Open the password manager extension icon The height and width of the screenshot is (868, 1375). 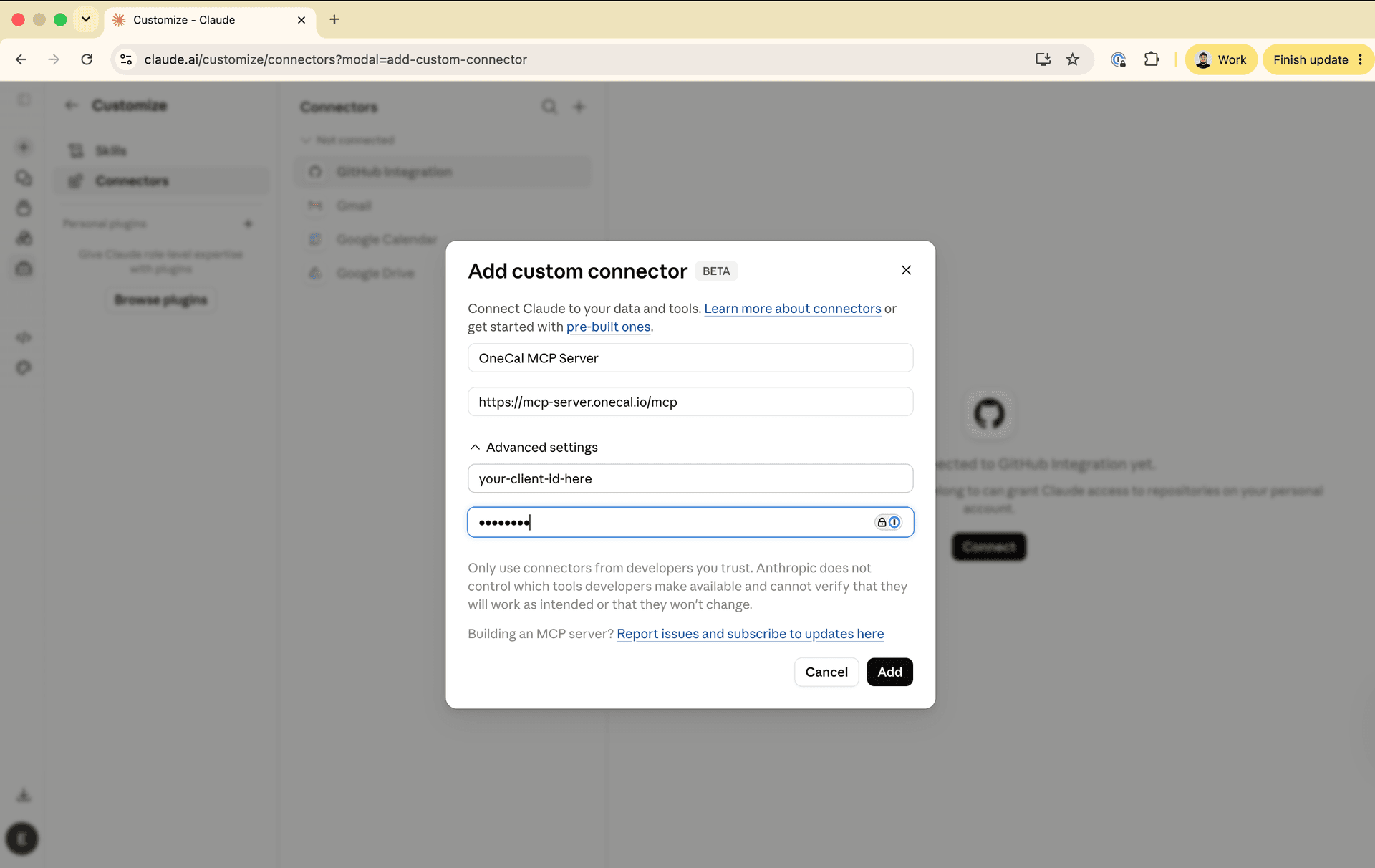(x=1119, y=59)
